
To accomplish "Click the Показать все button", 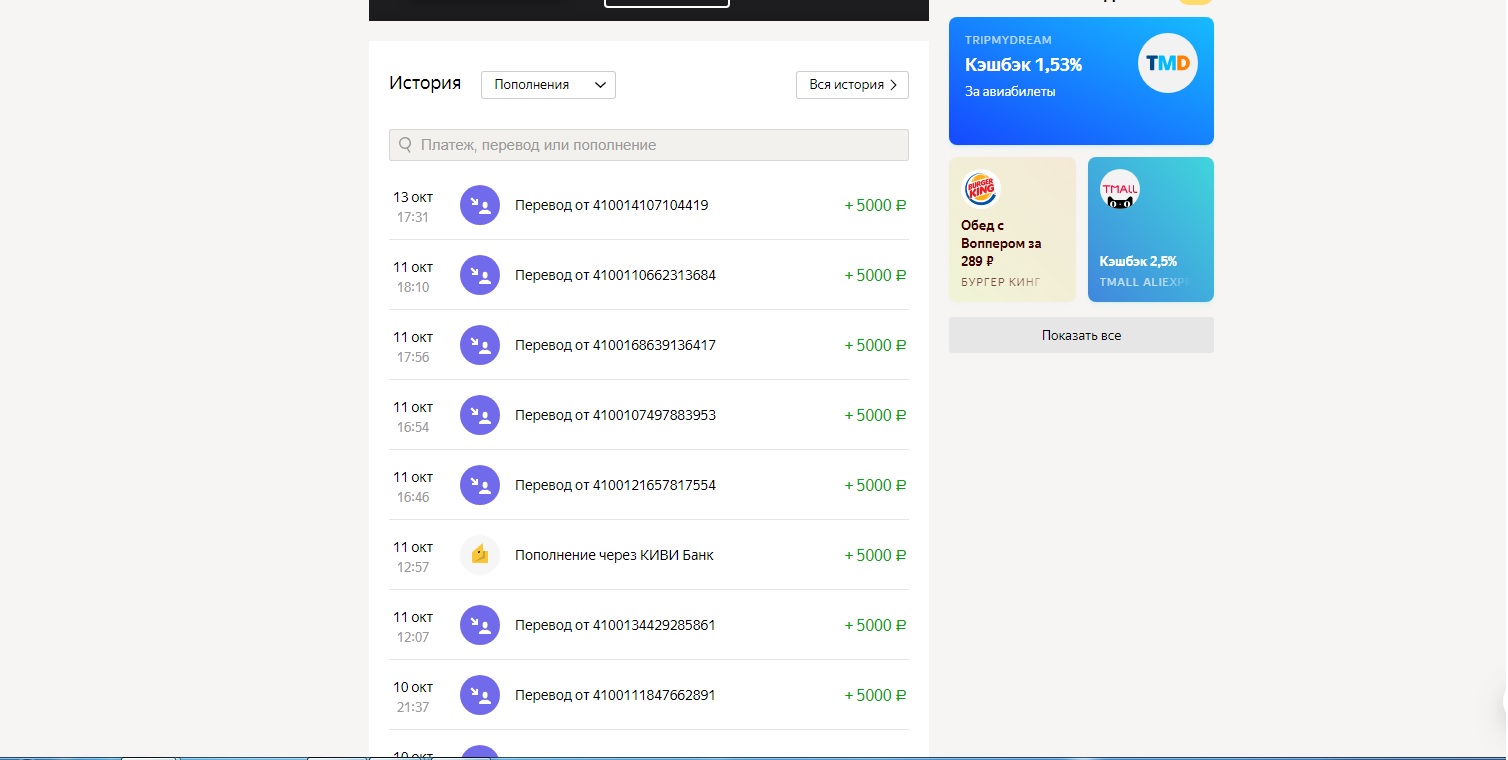I will (1081, 335).
